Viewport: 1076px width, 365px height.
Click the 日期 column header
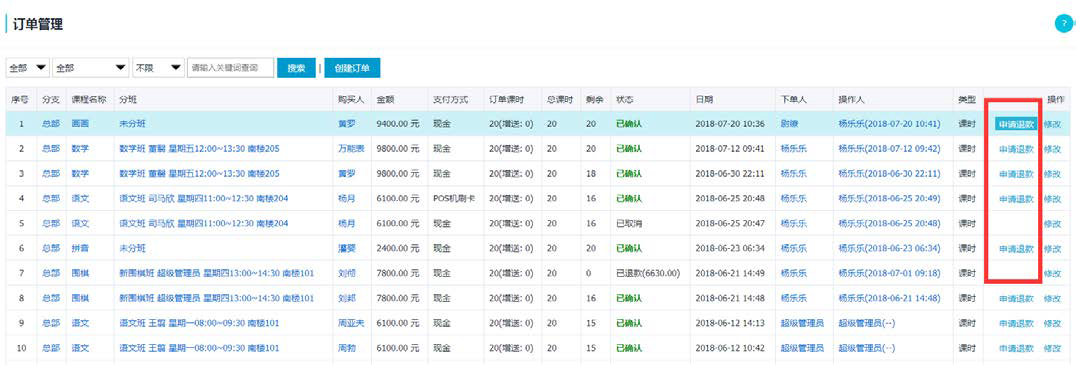703,99
